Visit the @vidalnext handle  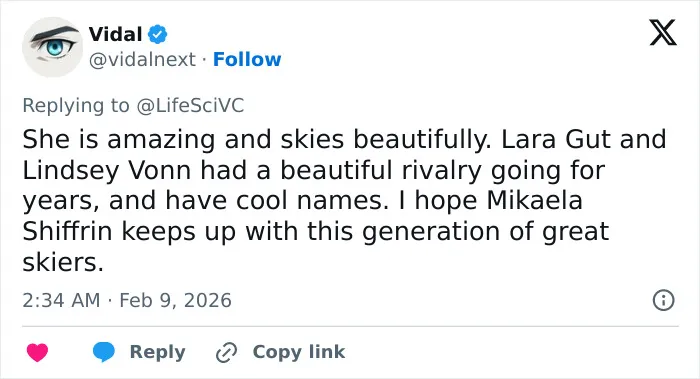142,59
